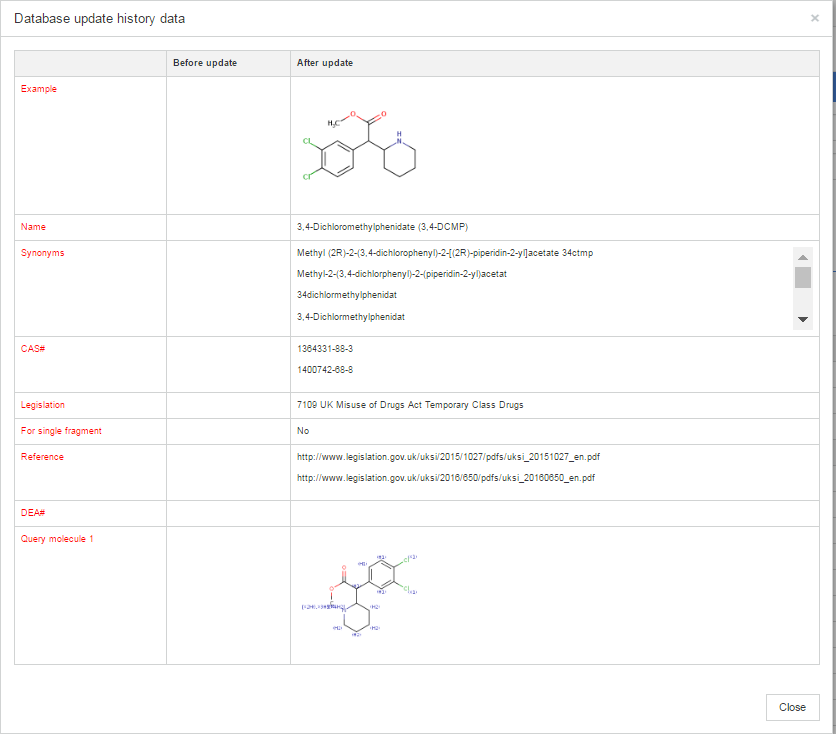Select the Synonyms row label
Screen dimensions: 836x734
click(x=43, y=253)
